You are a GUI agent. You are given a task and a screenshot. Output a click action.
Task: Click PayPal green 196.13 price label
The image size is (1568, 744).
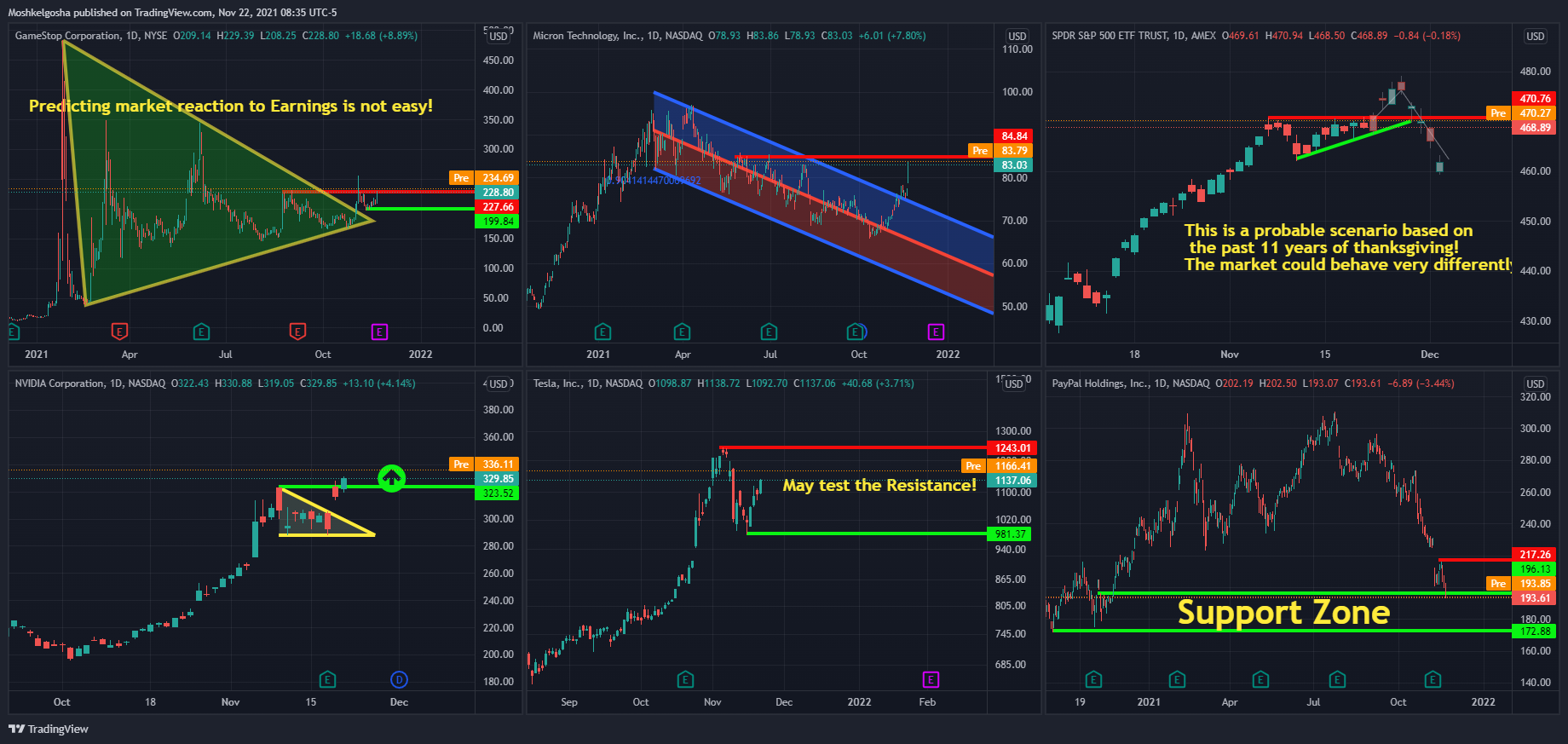coord(1535,569)
